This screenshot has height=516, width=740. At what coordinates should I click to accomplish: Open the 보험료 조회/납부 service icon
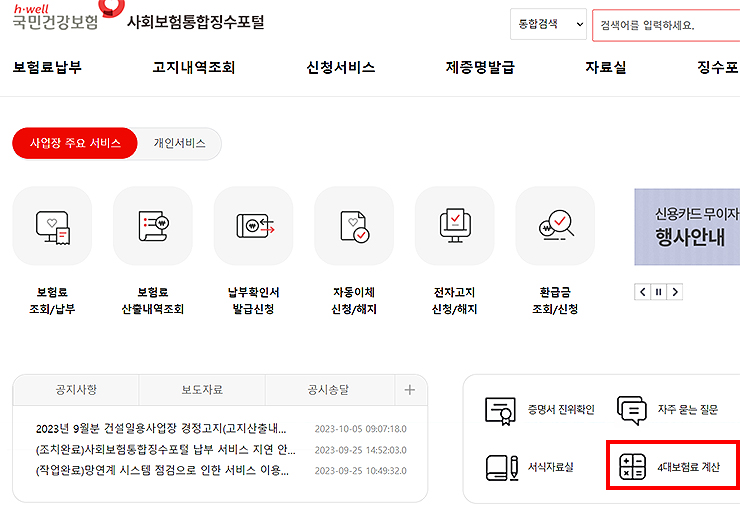click(52, 226)
